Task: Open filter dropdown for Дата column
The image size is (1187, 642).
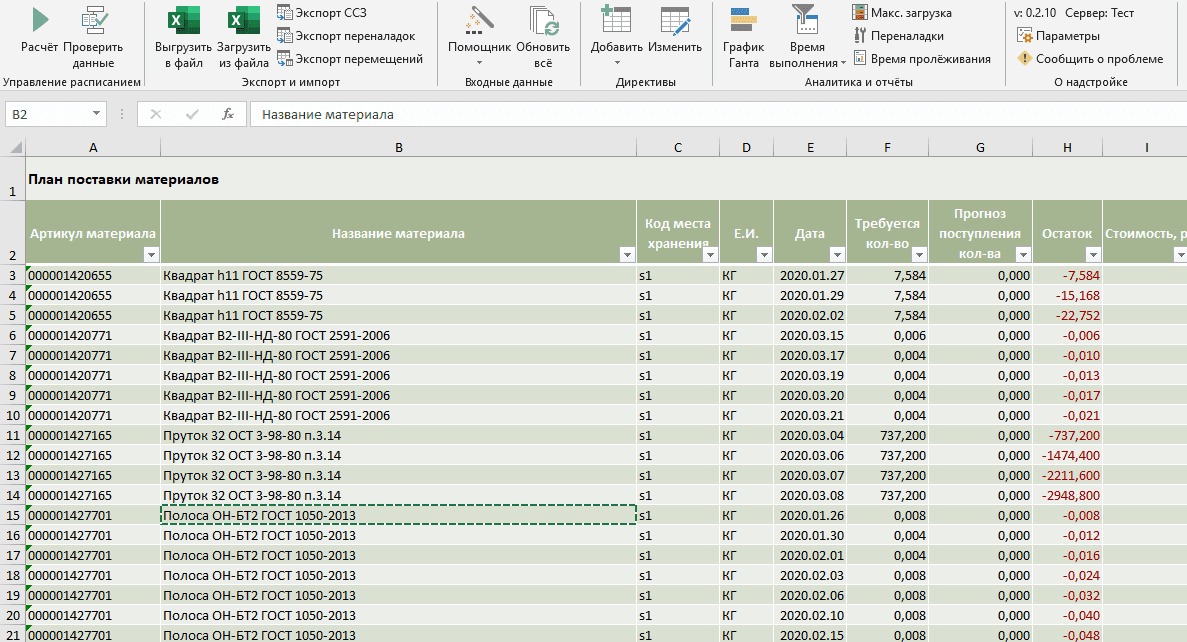Action: (x=836, y=254)
